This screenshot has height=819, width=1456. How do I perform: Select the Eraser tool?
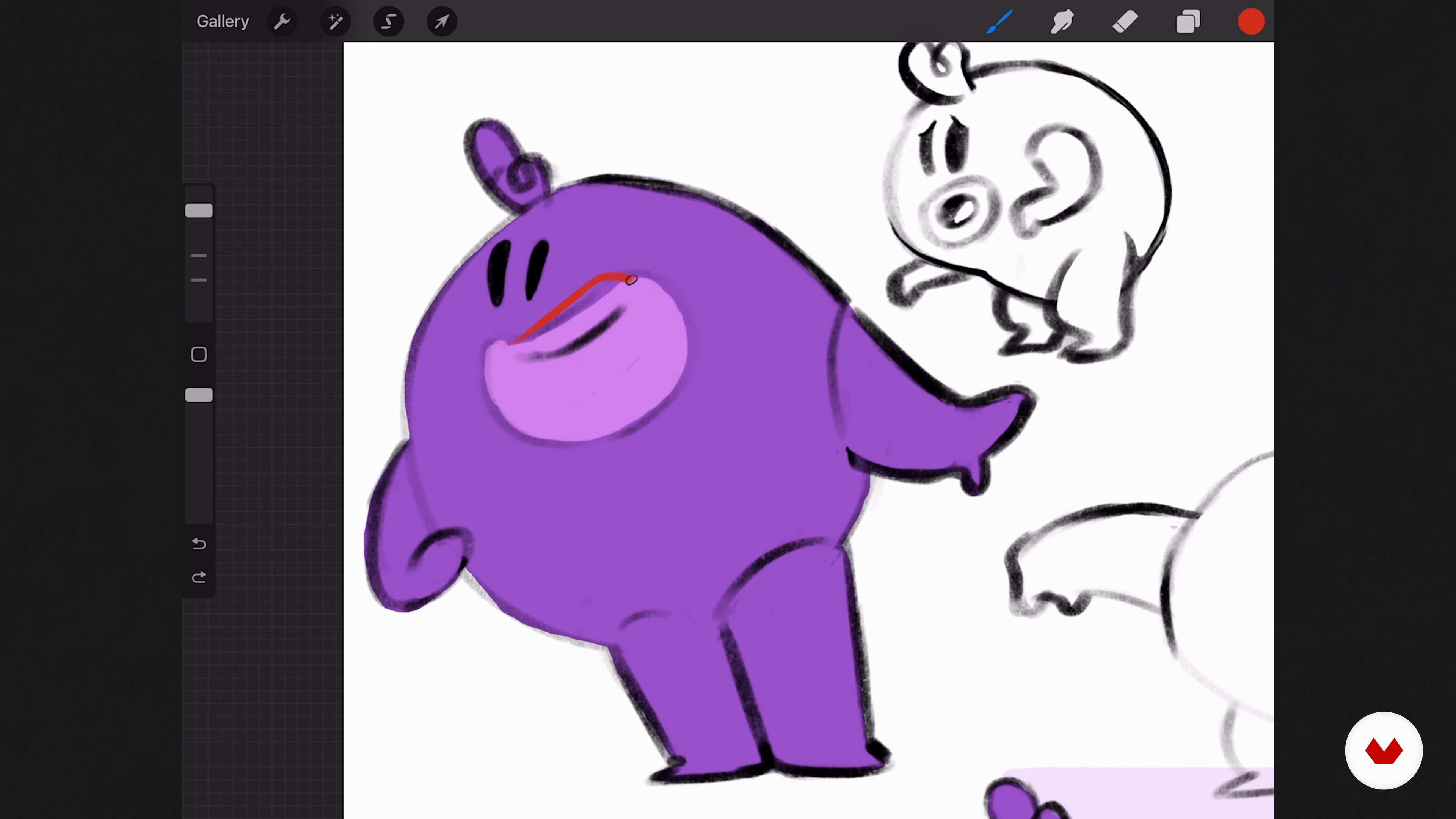click(x=1125, y=22)
